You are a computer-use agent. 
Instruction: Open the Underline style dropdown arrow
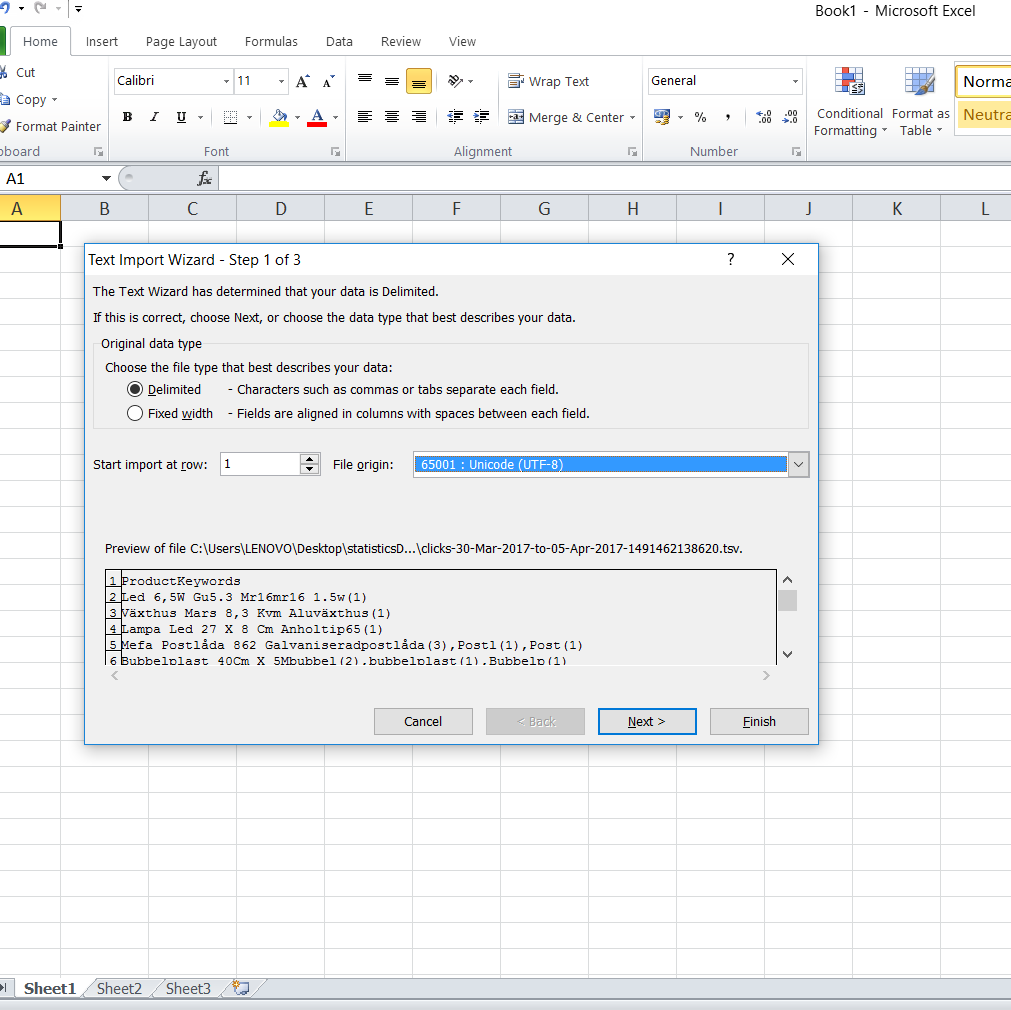201,117
